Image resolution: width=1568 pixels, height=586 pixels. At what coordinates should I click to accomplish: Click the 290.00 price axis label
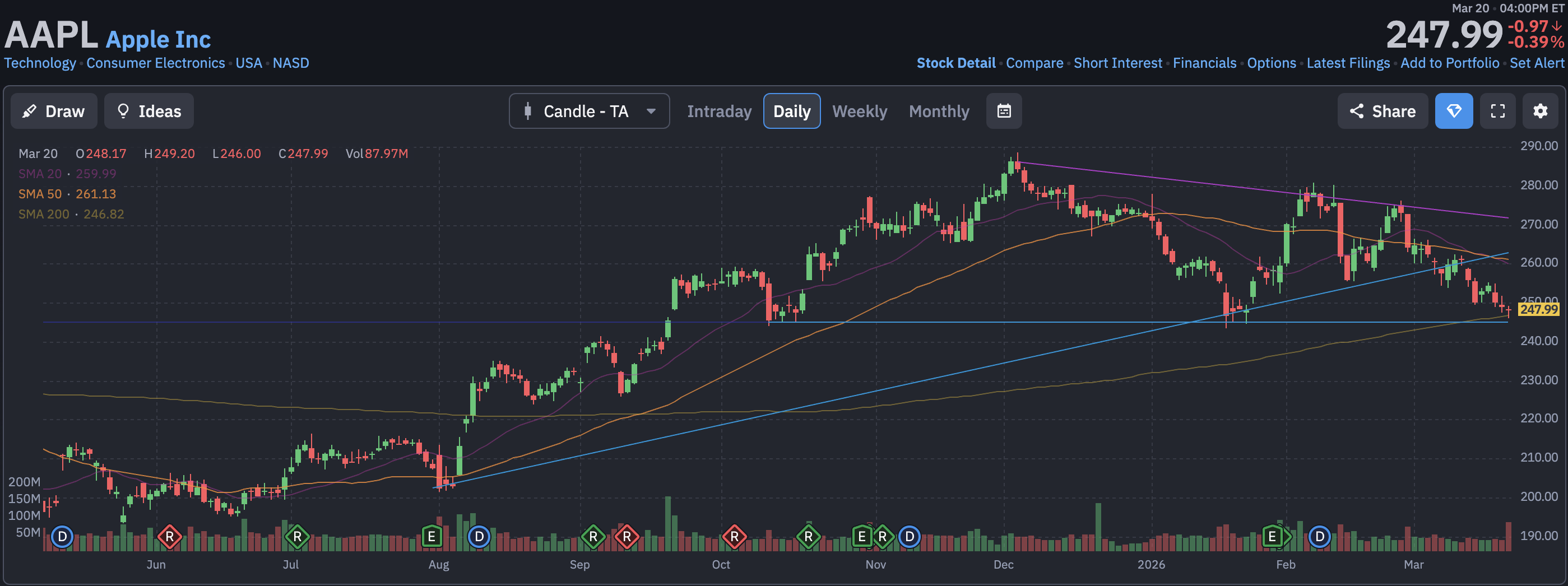click(x=1539, y=146)
